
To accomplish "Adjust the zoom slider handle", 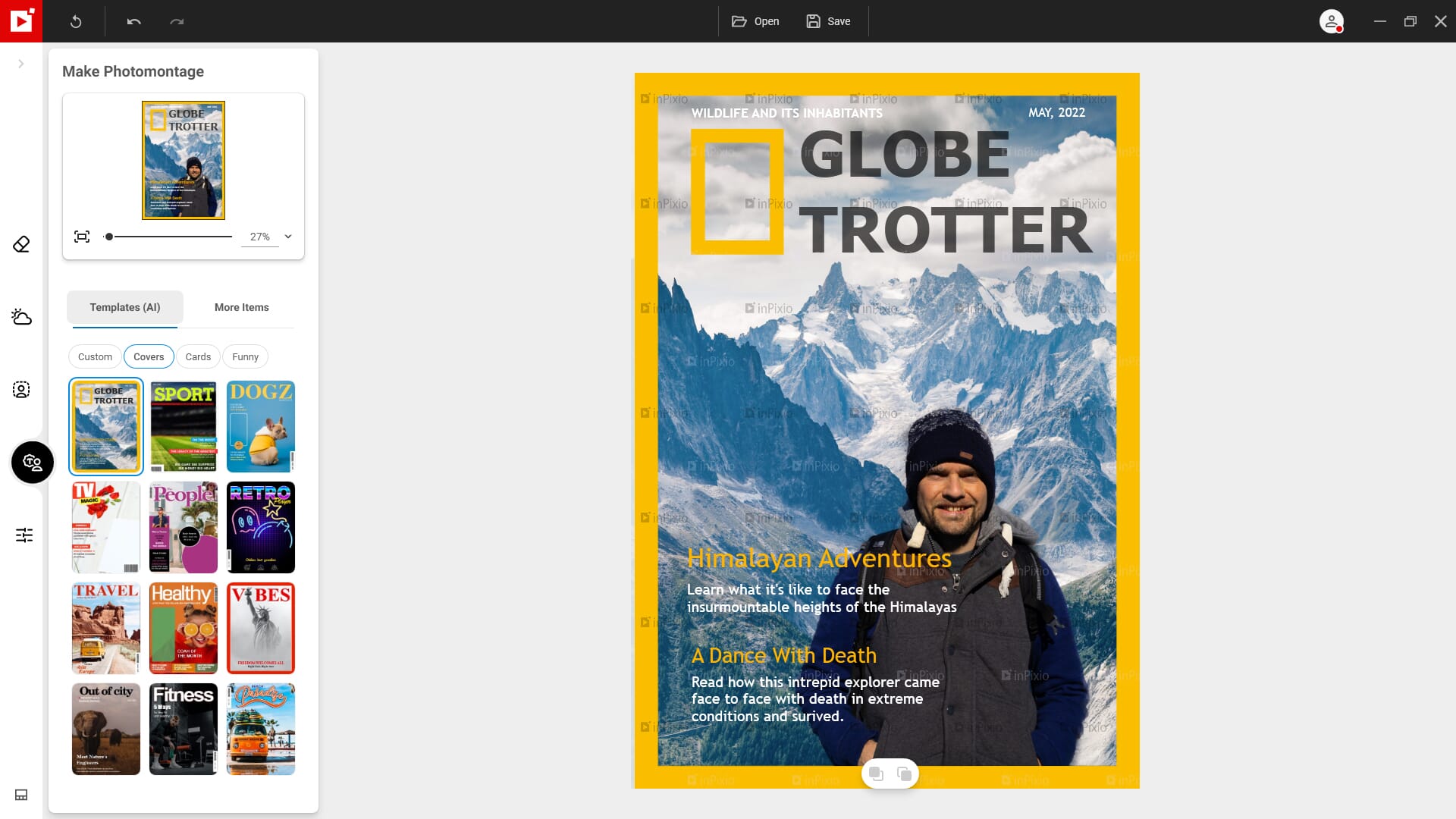I will click(x=109, y=237).
